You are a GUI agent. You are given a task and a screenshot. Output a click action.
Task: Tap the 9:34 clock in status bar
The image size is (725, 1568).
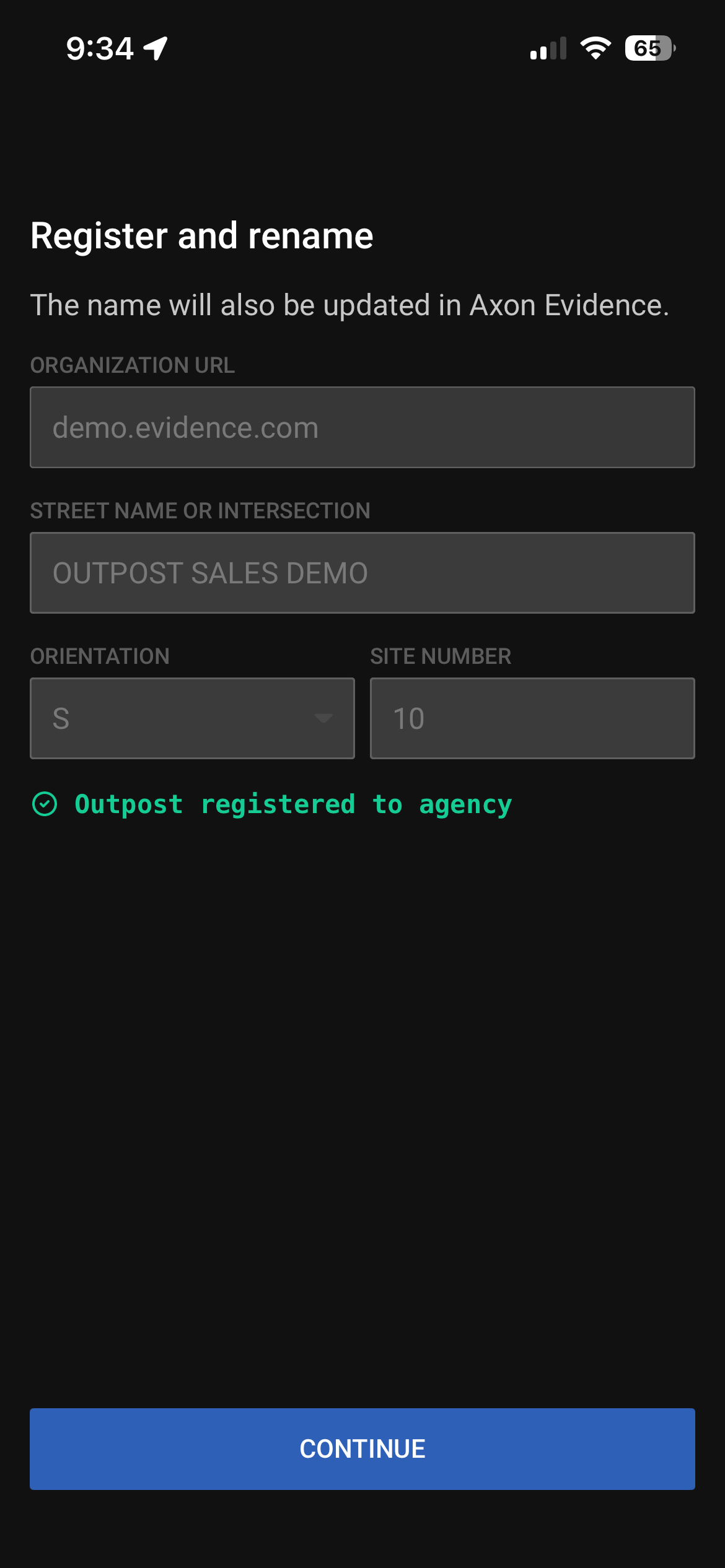click(100, 48)
